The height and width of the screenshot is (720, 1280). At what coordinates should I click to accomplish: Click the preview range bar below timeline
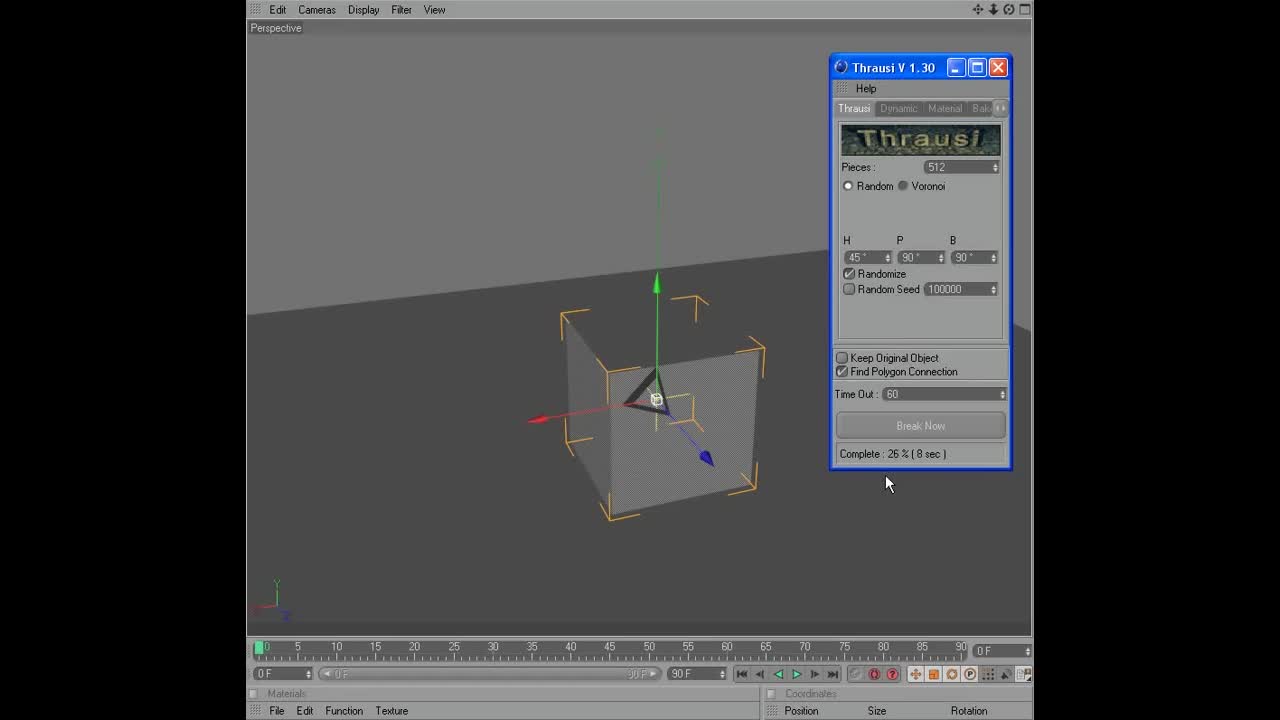(489, 674)
